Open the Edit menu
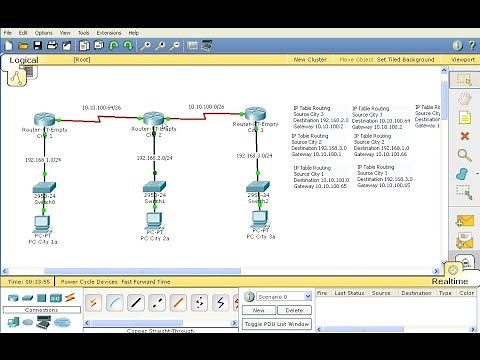Image resolution: width=480 pixels, height=360 pixels. pos(23,33)
